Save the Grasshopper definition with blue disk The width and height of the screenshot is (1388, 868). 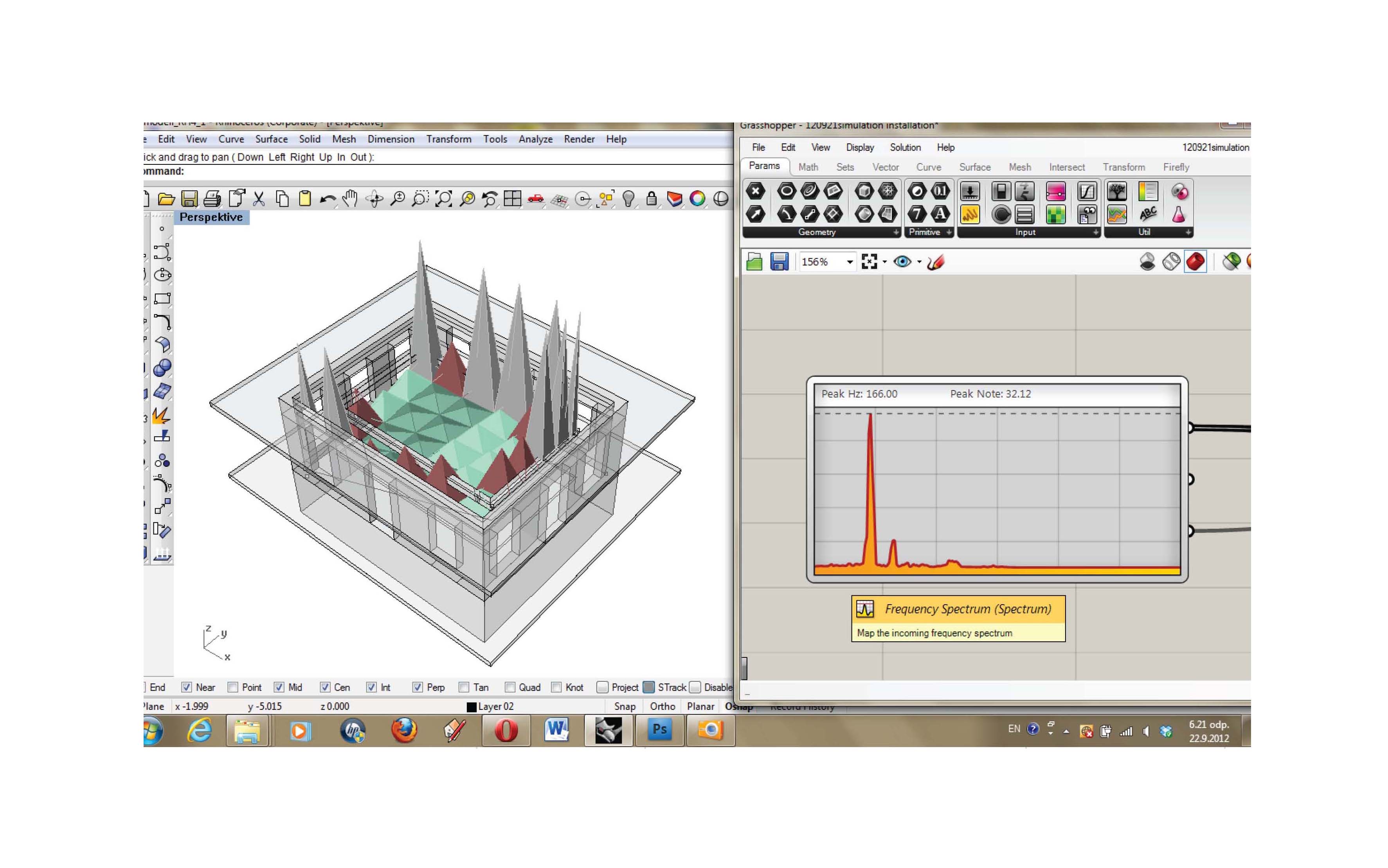click(779, 262)
